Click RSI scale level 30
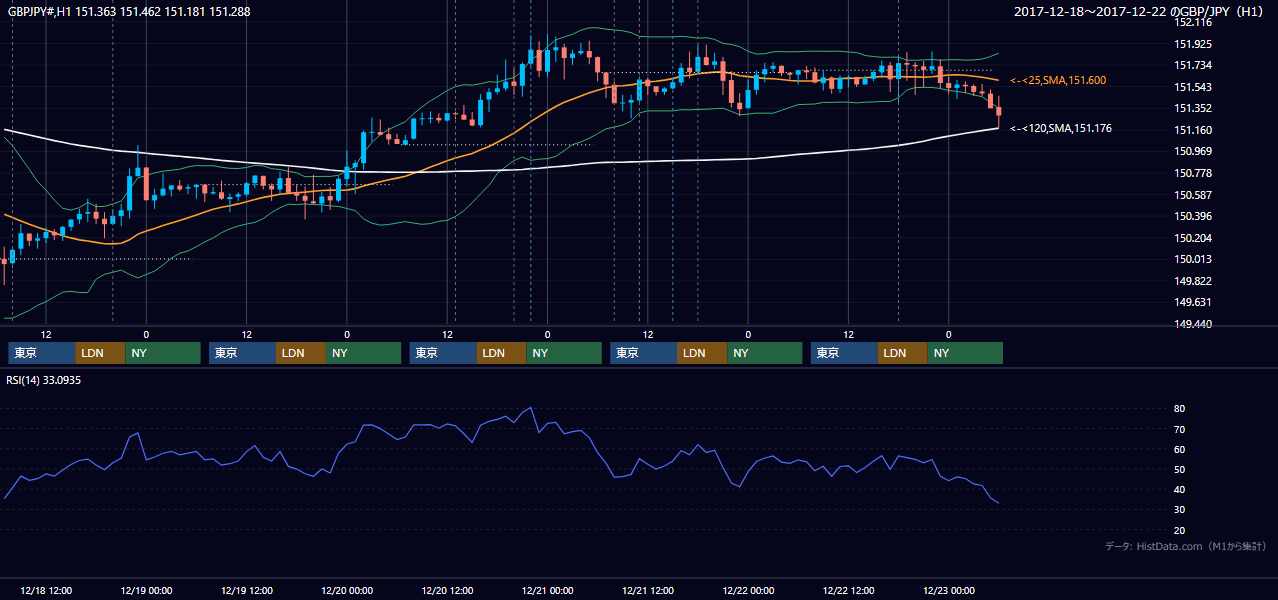Viewport: 1278px width, 600px height. coord(1179,510)
